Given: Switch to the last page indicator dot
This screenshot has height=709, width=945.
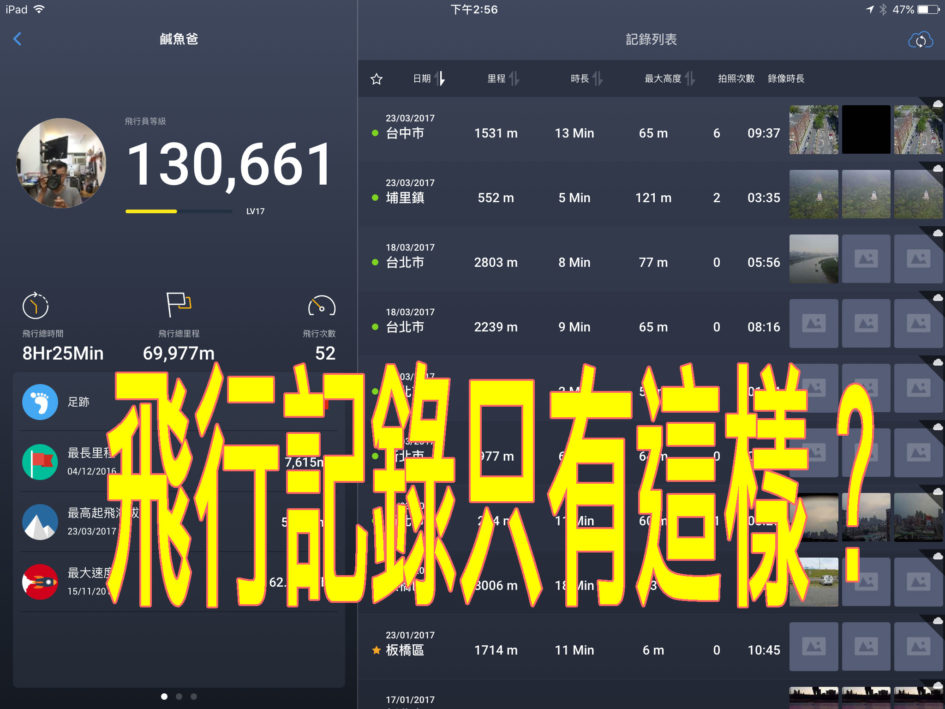Looking at the screenshot, I should (193, 696).
